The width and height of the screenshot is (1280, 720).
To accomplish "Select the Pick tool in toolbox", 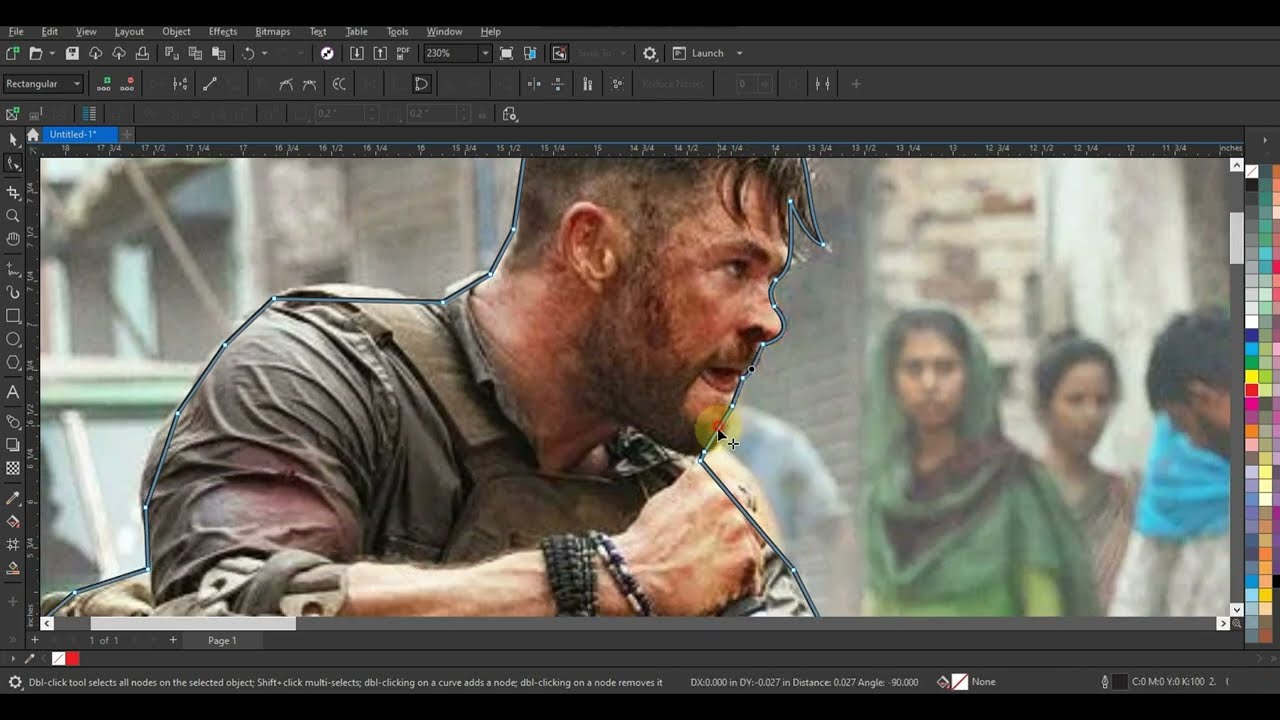I will point(13,139).
